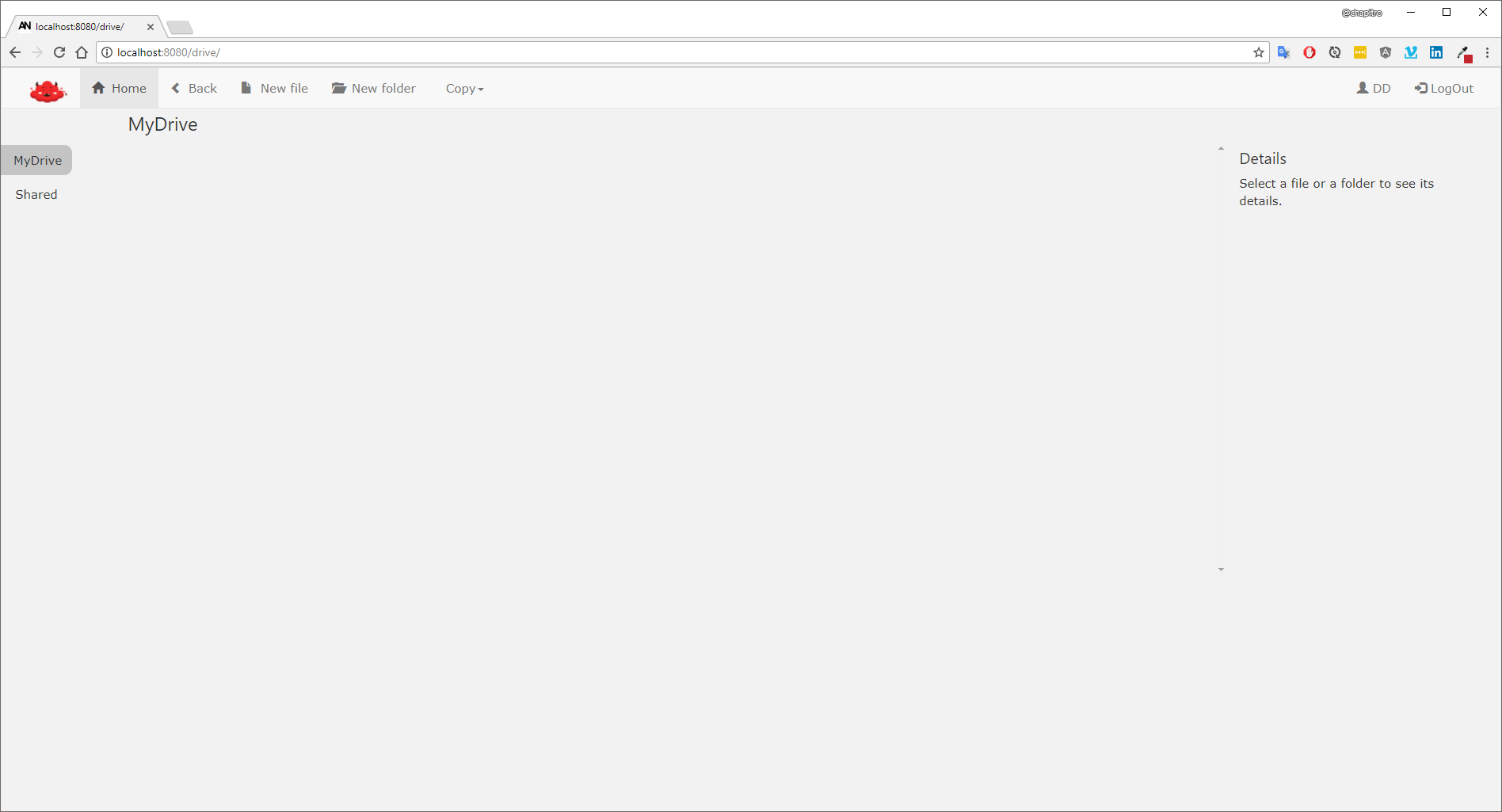The image size is (1502, 812).
Task: Open Shared in the sidebar
Action: coord(36,194)
